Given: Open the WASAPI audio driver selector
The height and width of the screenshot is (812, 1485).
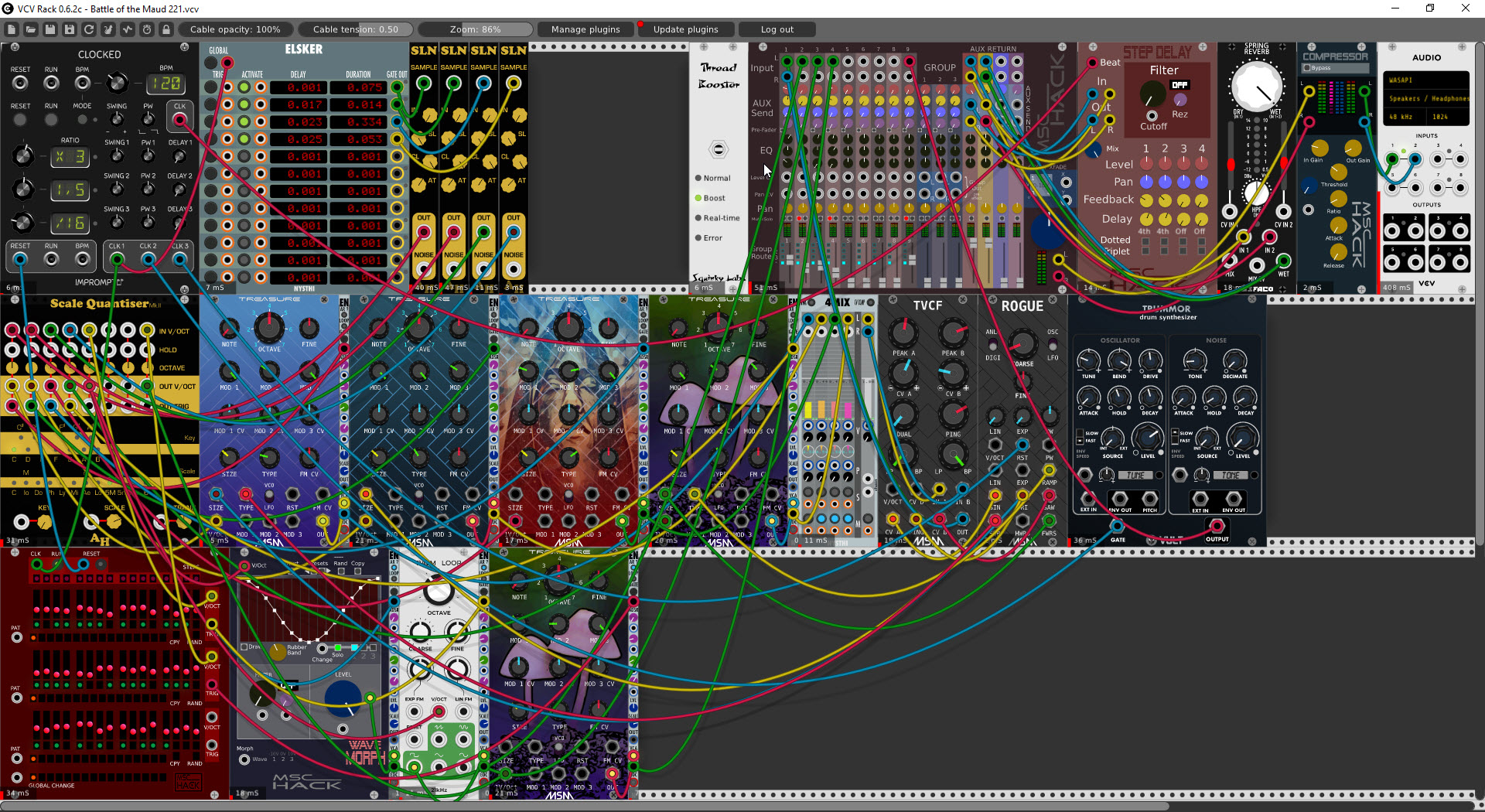Looking at the screenshot, I should 1426,80.
